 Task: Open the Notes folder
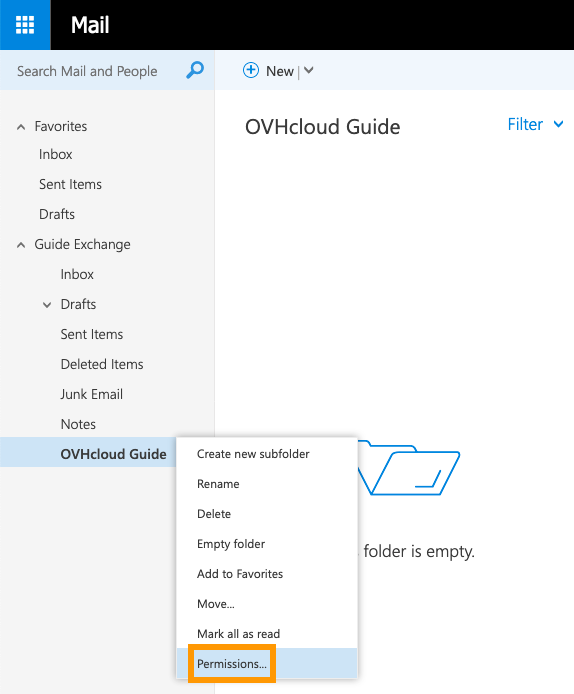click(x=78, y=424)
